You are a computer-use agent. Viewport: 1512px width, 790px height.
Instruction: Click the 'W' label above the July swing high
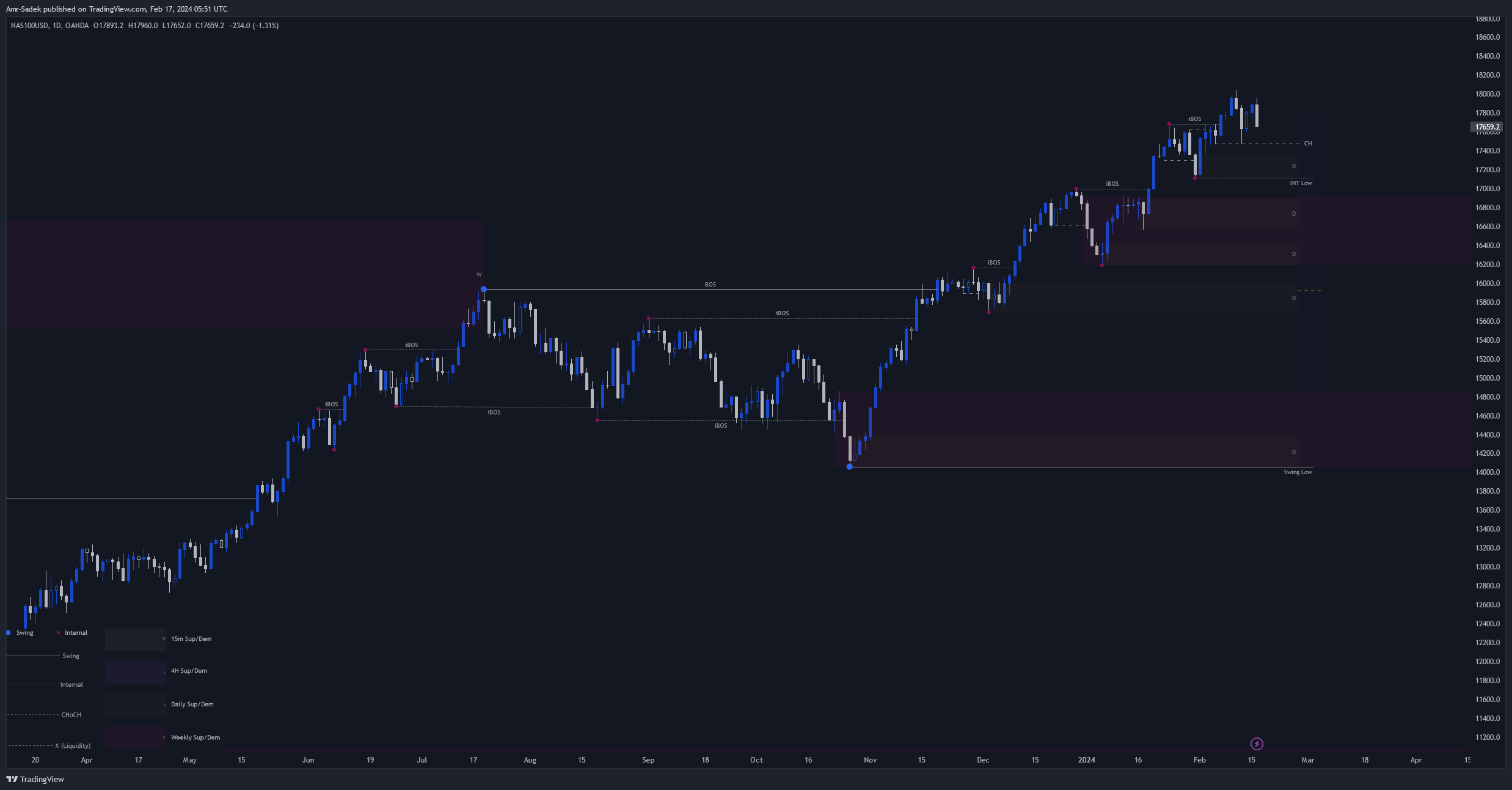click(479, 275)
